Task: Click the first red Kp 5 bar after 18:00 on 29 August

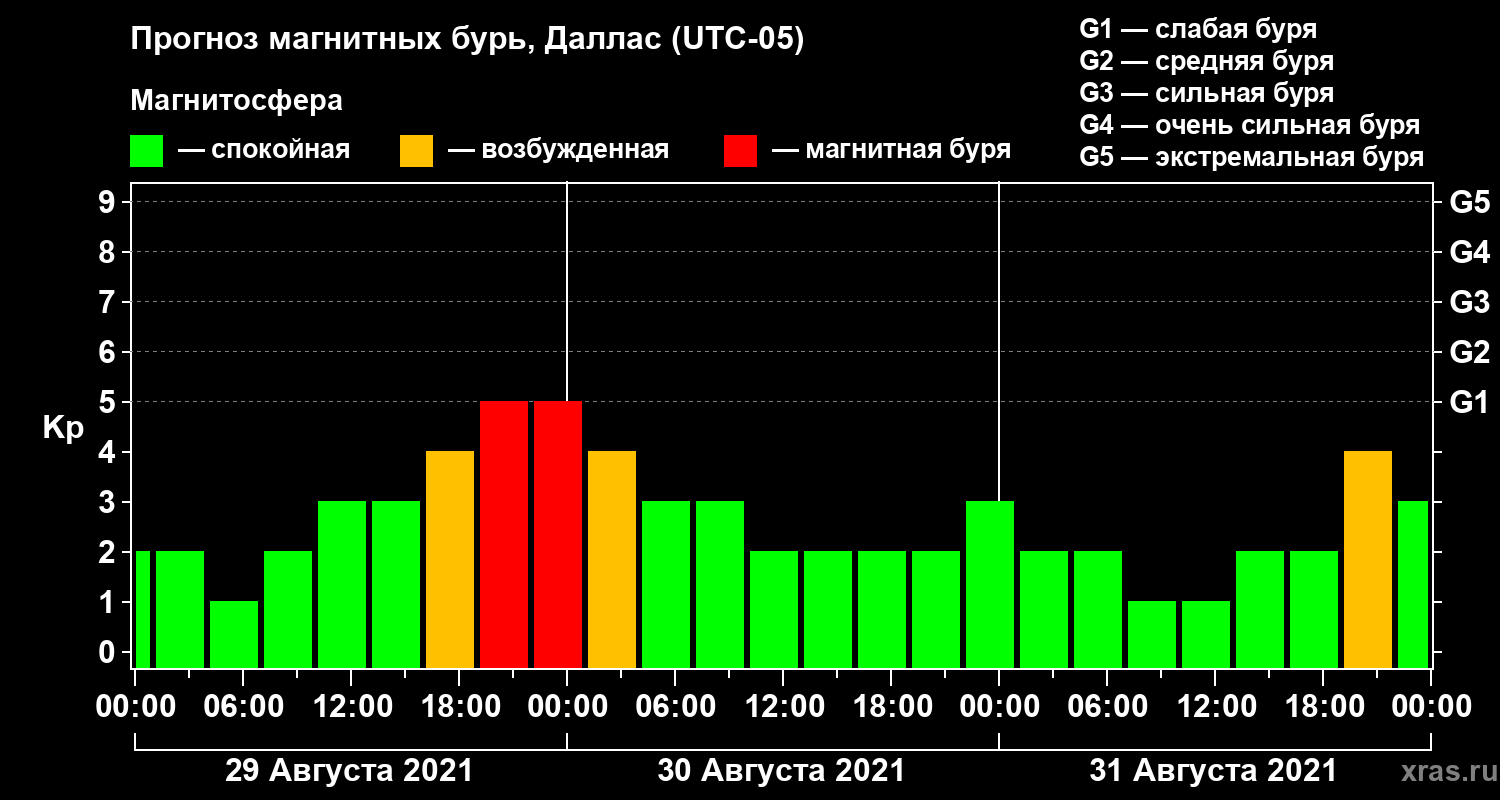Action: click(504, 534)
